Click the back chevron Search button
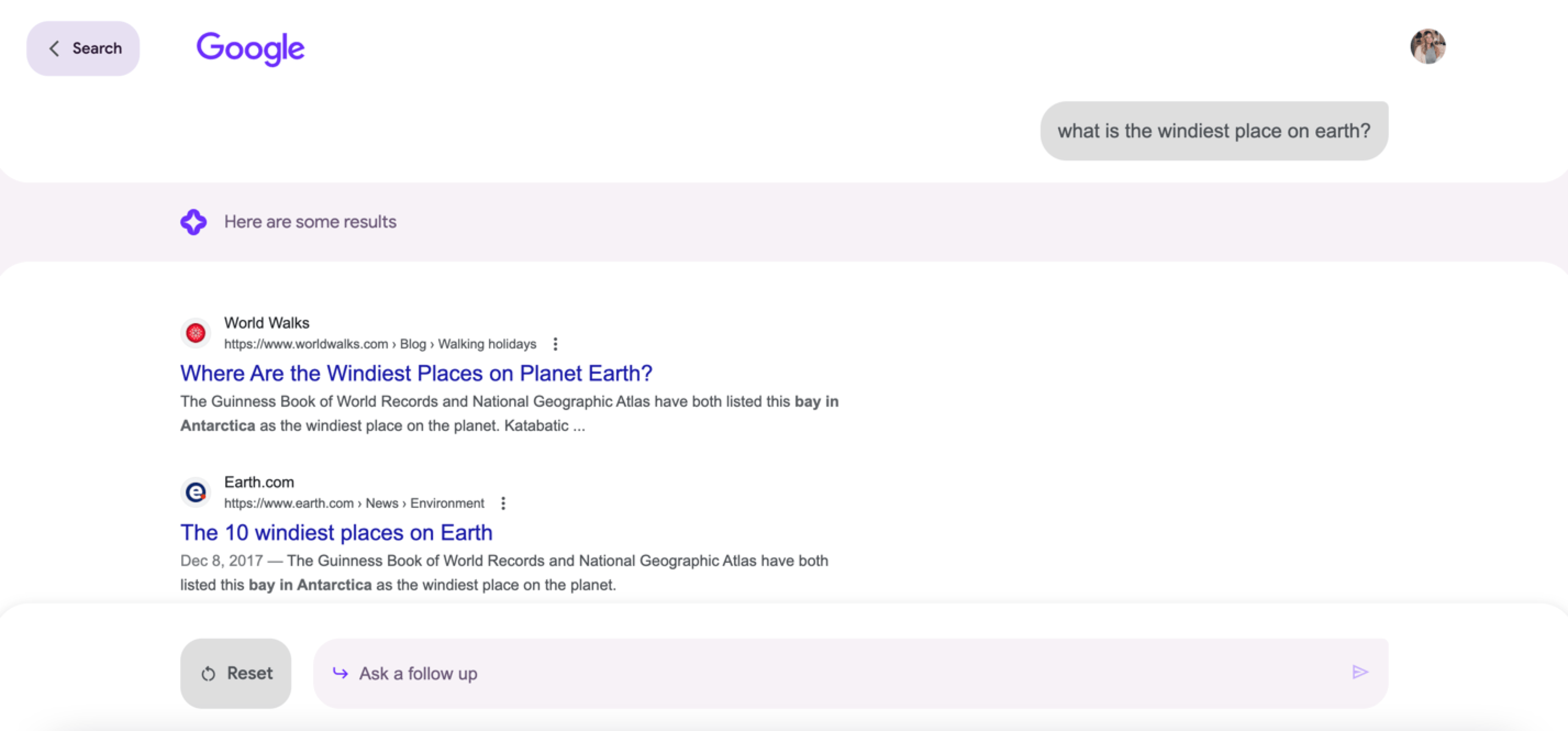The height and width of the screenshot is (731, 1568). [84, 49]
